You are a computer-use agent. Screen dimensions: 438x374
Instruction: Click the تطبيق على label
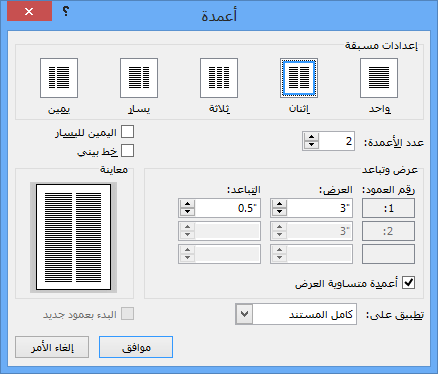click(395, 315)
